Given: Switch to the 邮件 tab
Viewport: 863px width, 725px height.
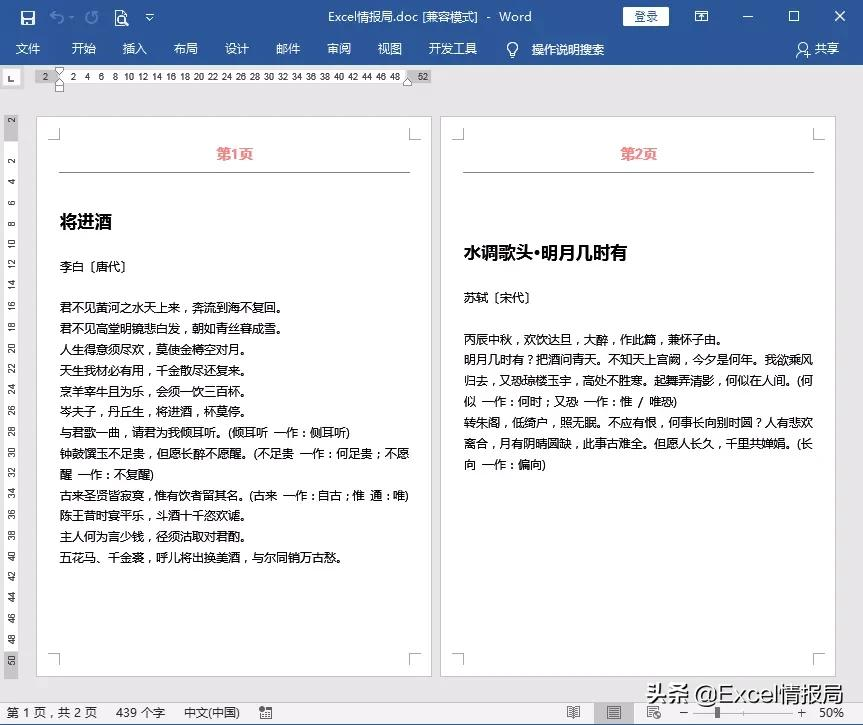Looking at the screenshot, I should click(288, 48).
